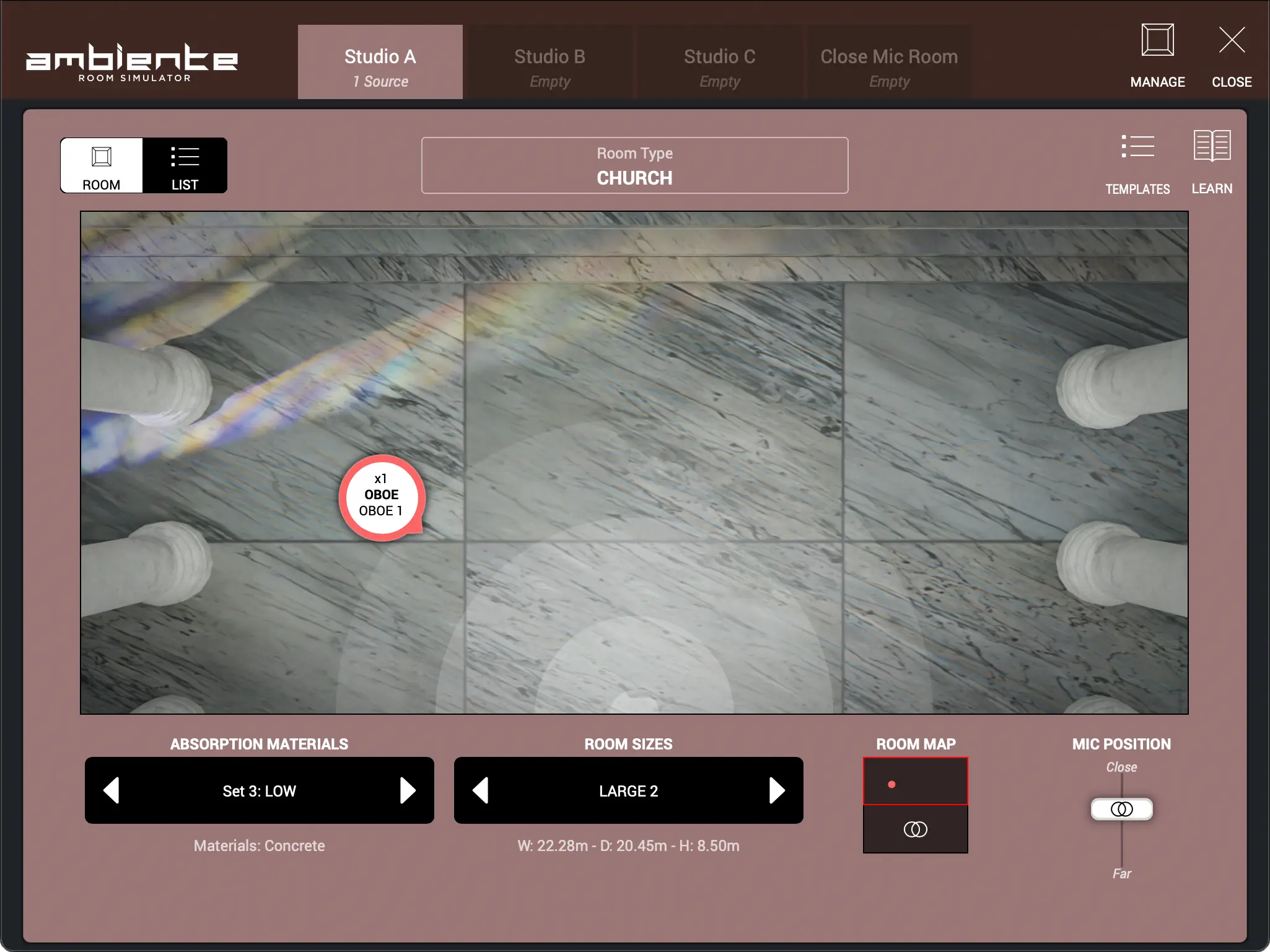The image size is (1270, 952).
Task: Switch to LIST view
Action: (185, 165)
